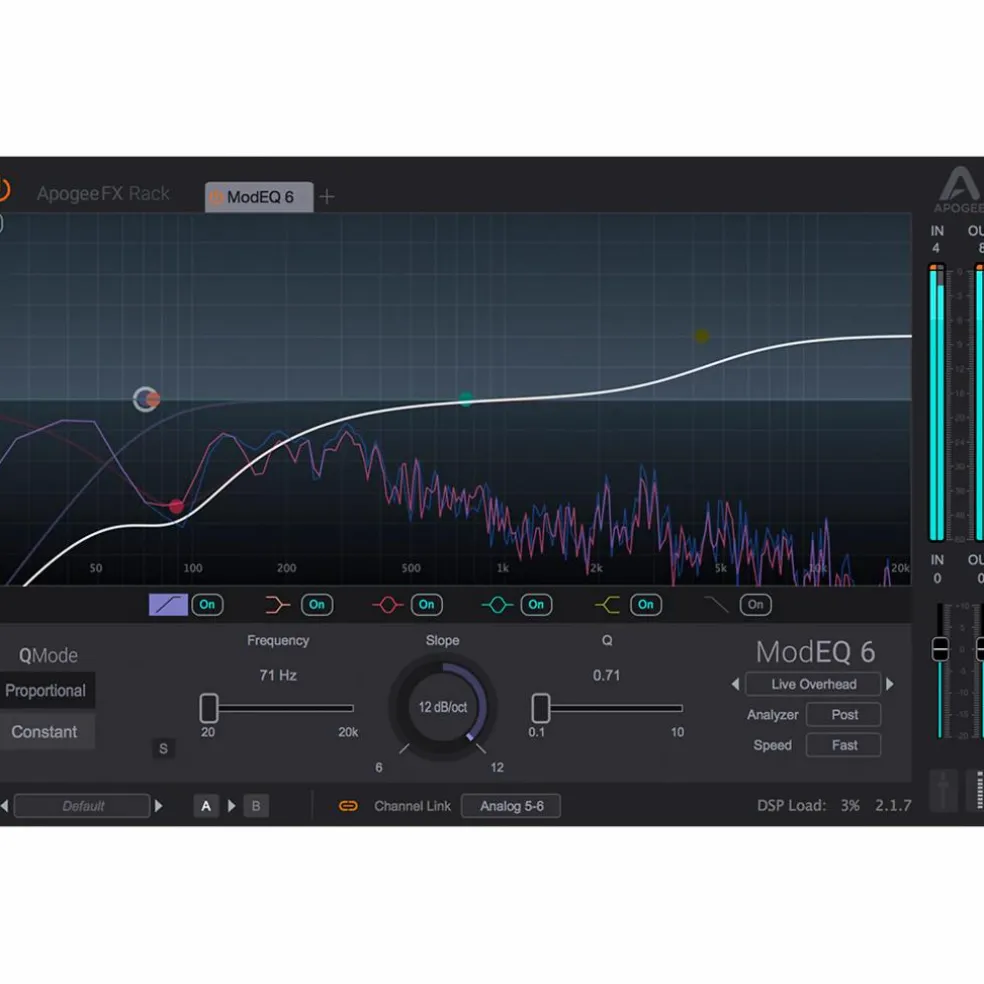Select the low shelf band icon
This screenshot has width=984, height=984.
click(x=277, y=605)
